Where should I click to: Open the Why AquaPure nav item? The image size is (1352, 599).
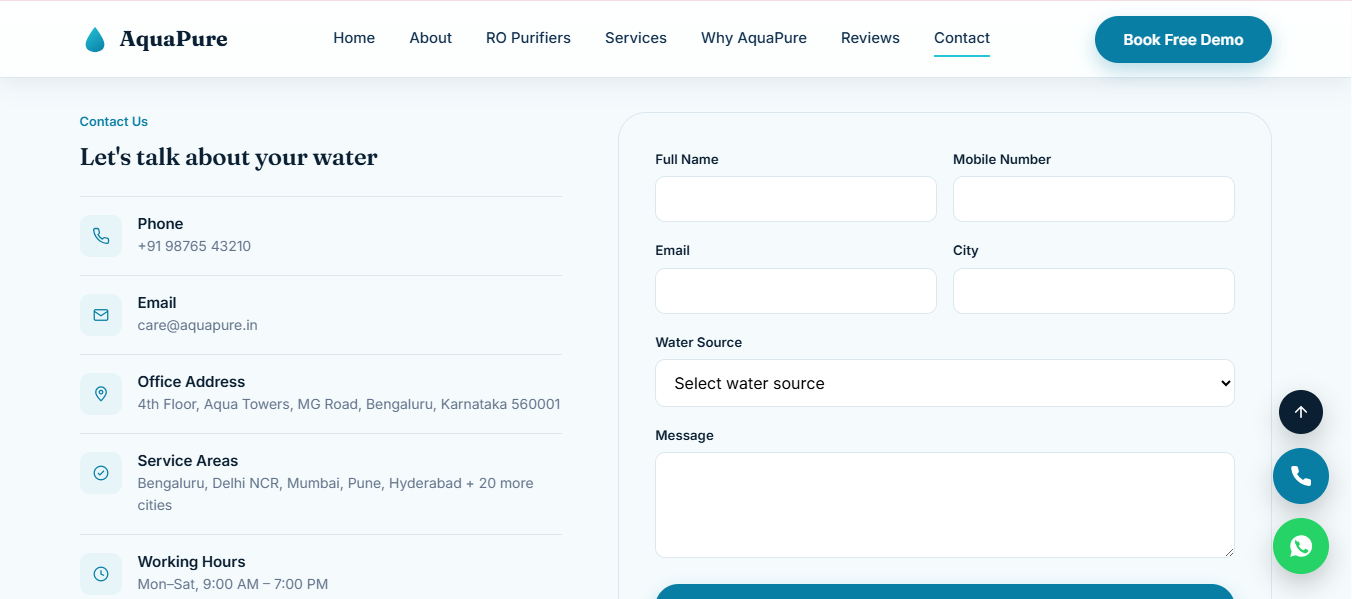[754, 38]
